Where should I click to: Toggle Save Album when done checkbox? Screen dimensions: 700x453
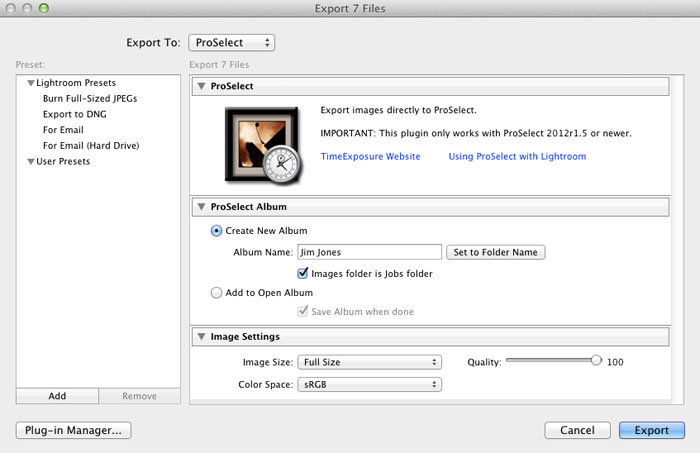[303, 311]
